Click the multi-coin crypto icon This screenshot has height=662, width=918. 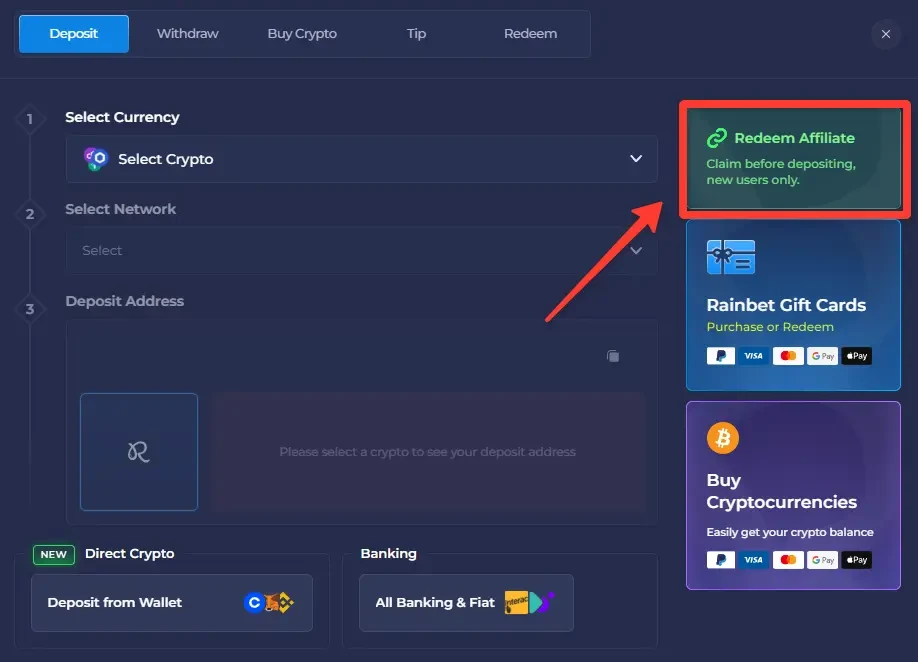tap(96, 159)
